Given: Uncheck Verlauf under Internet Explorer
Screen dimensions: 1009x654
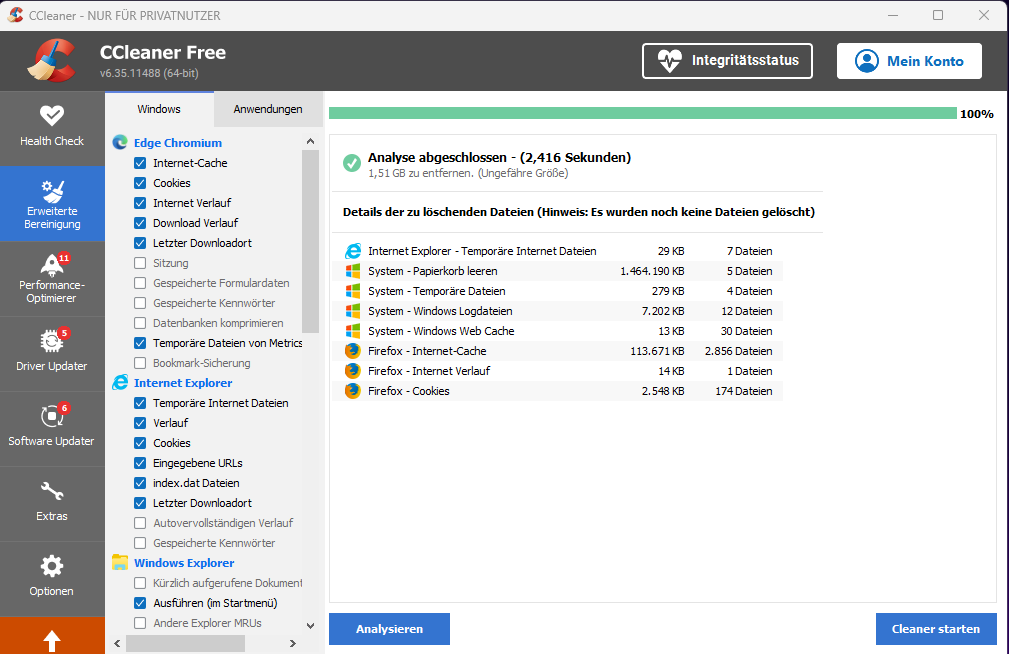Looking at the screenshot, I should coord(140,423).
